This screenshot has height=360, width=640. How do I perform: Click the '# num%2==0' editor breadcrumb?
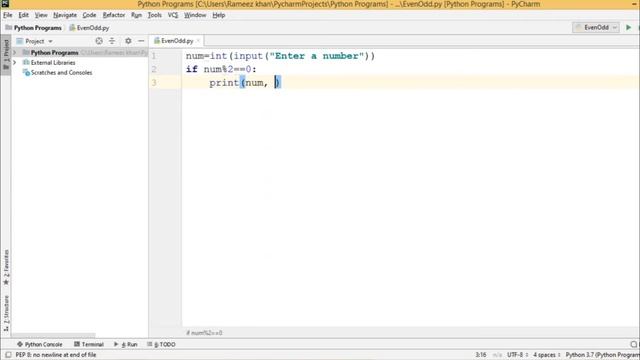point(204,333)
